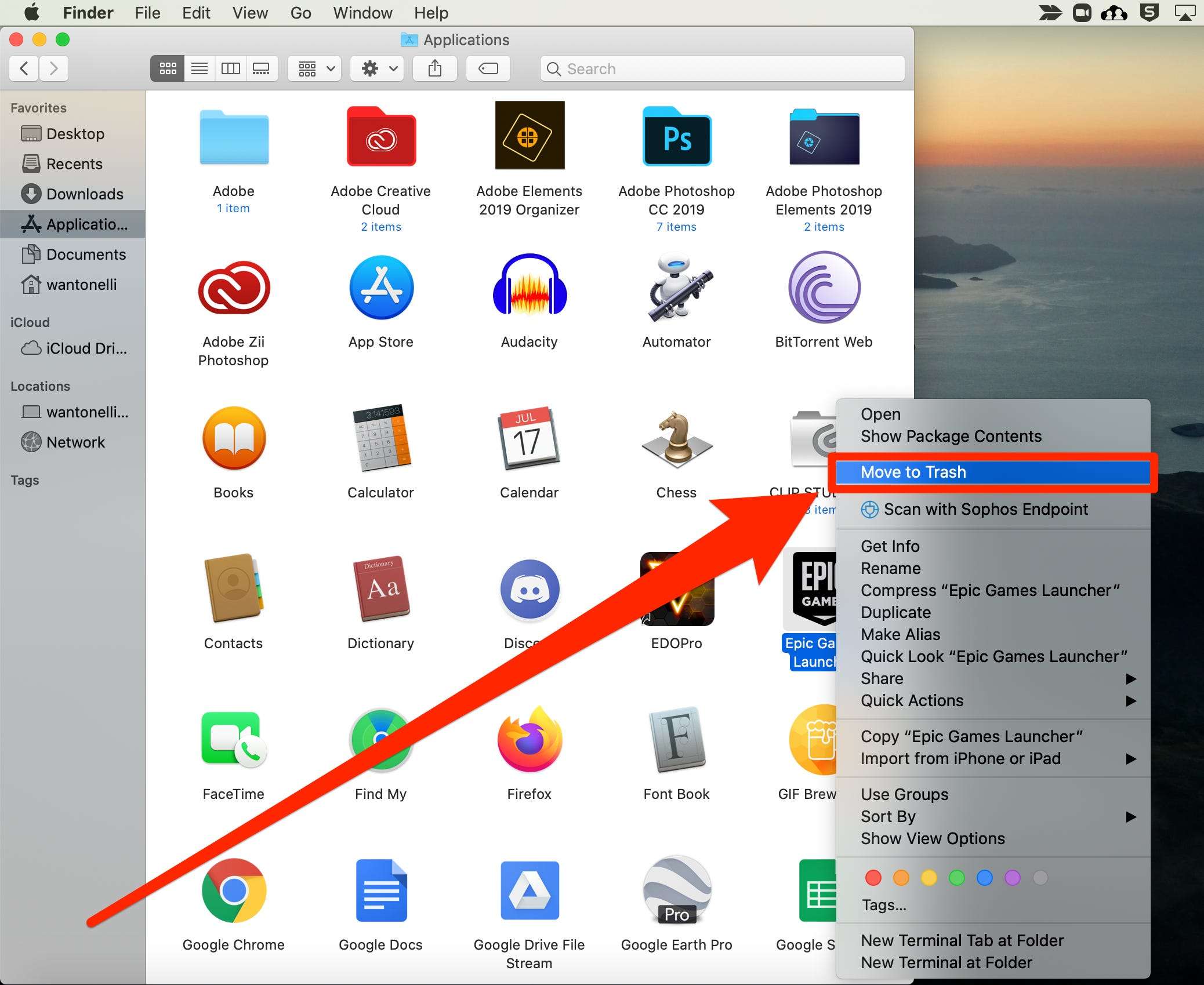
Task: Choose Make Alias in context menu
Action: (992, 634)
